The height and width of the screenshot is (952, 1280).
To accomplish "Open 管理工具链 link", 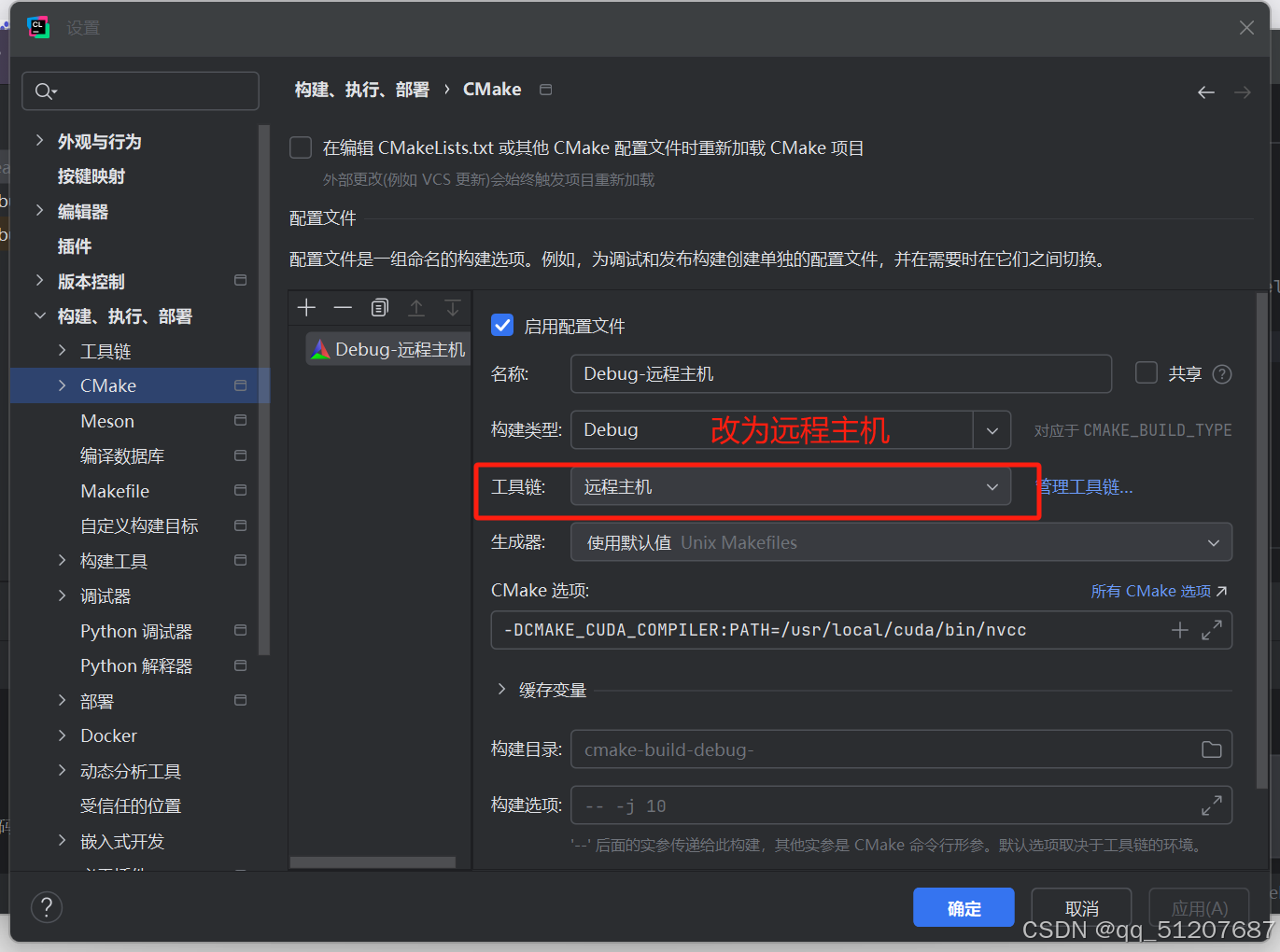I will (1085, 487).
